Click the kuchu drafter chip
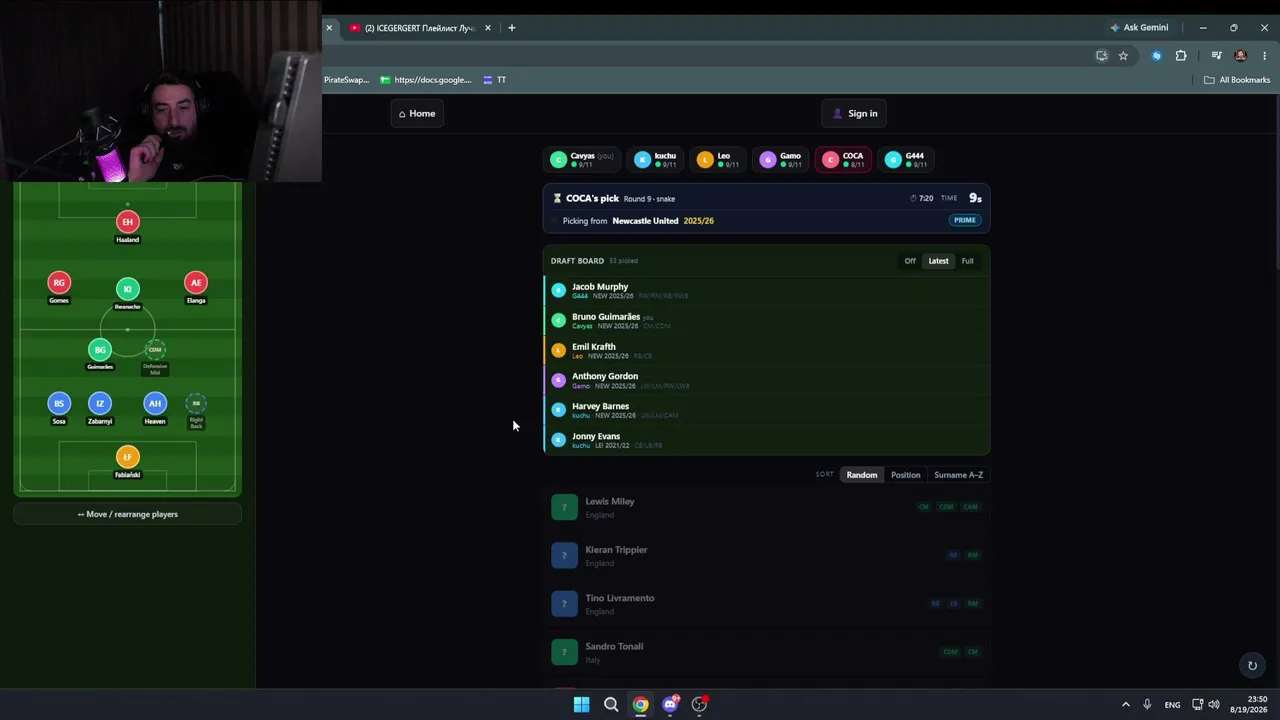1280x720 pixels. [x=656, y=159]
